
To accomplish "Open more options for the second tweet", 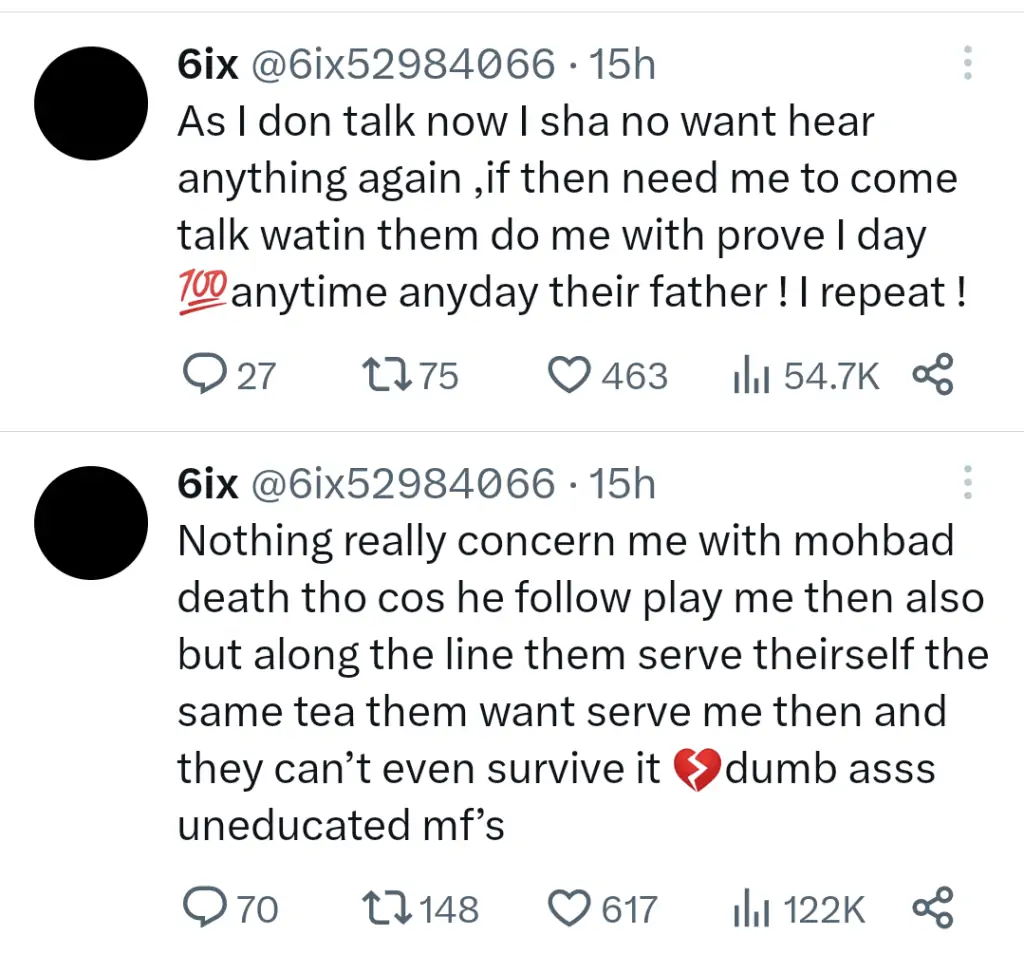I will pyautogui.click(x=967, y=483).
